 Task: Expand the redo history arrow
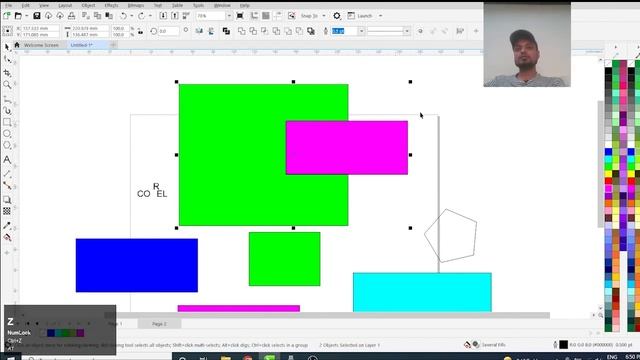(150, 16)
